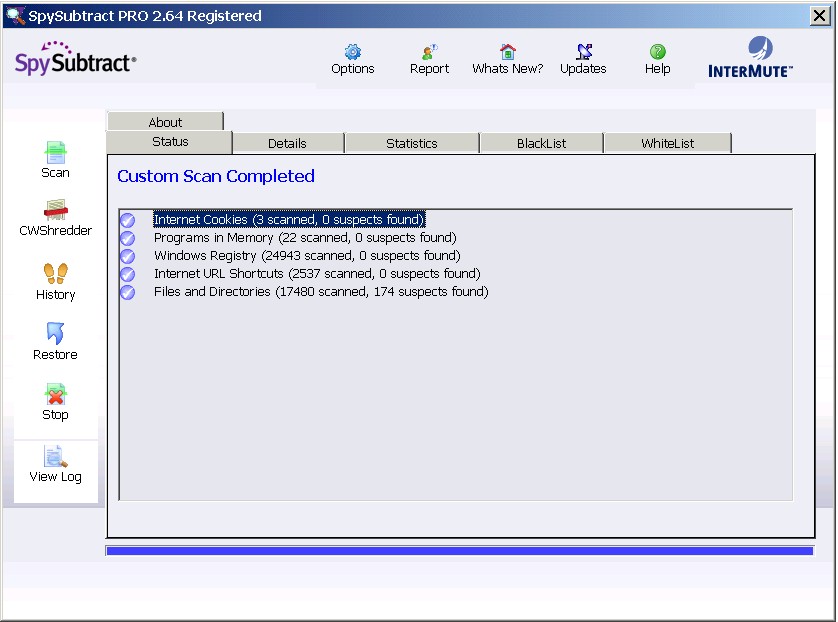Check for Updates via satellite icon

click(584, 52)
